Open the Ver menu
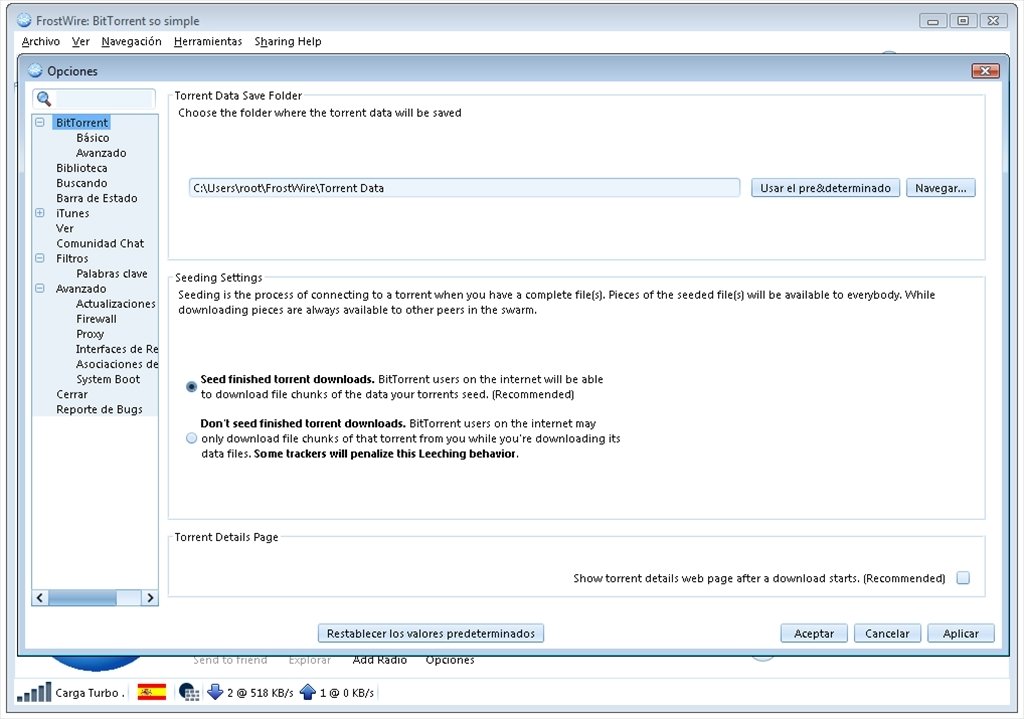1024x719 pixels. coord(80,41)
